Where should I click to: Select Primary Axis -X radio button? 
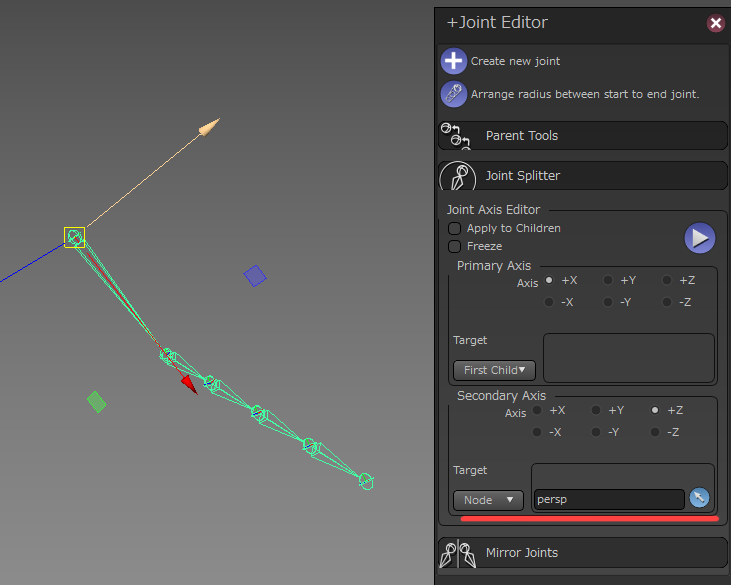[549, 302]
